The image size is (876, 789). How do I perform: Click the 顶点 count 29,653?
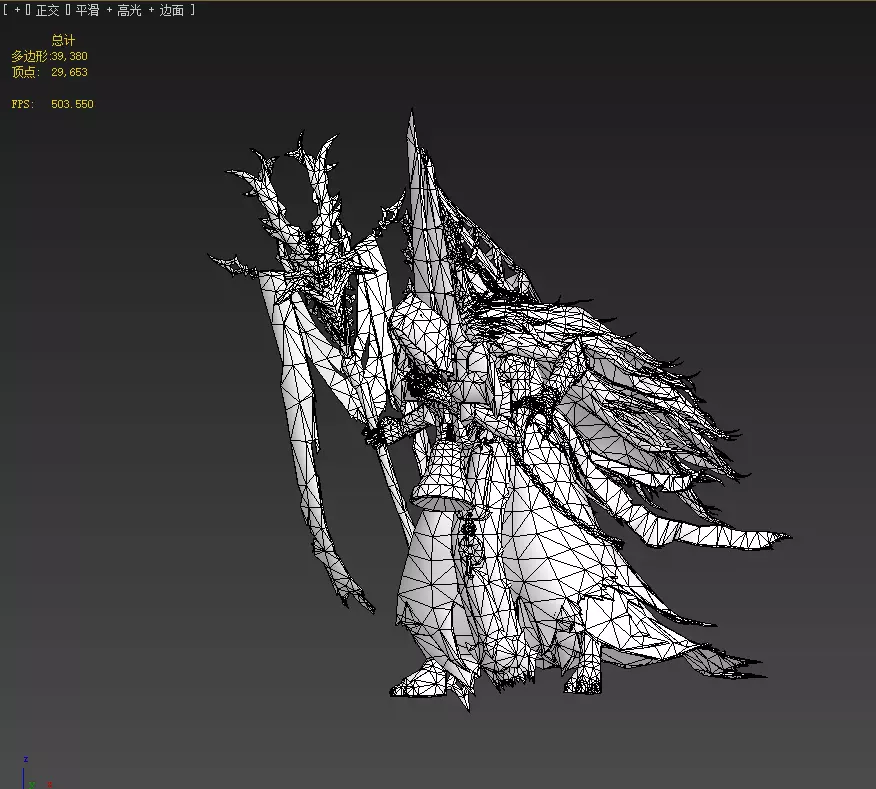coord(69,72)
